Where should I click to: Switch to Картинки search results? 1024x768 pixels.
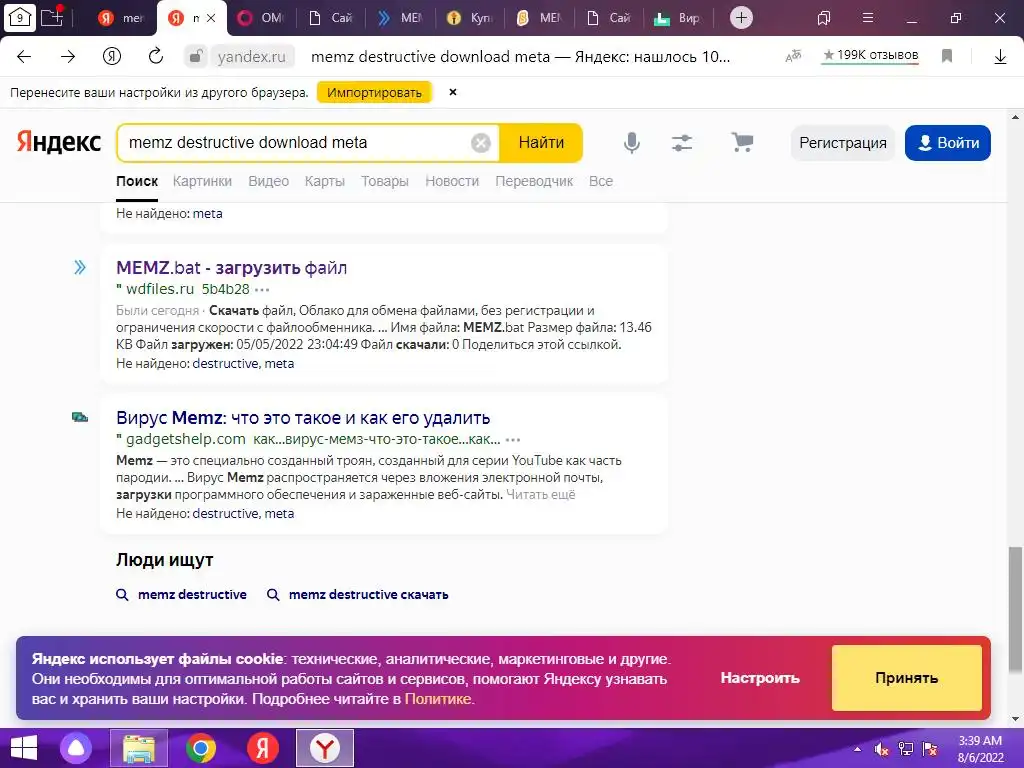pos(202,182)
